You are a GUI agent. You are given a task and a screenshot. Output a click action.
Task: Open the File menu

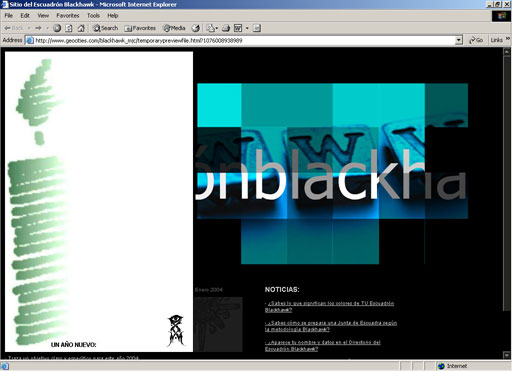(x=8, y=16)
